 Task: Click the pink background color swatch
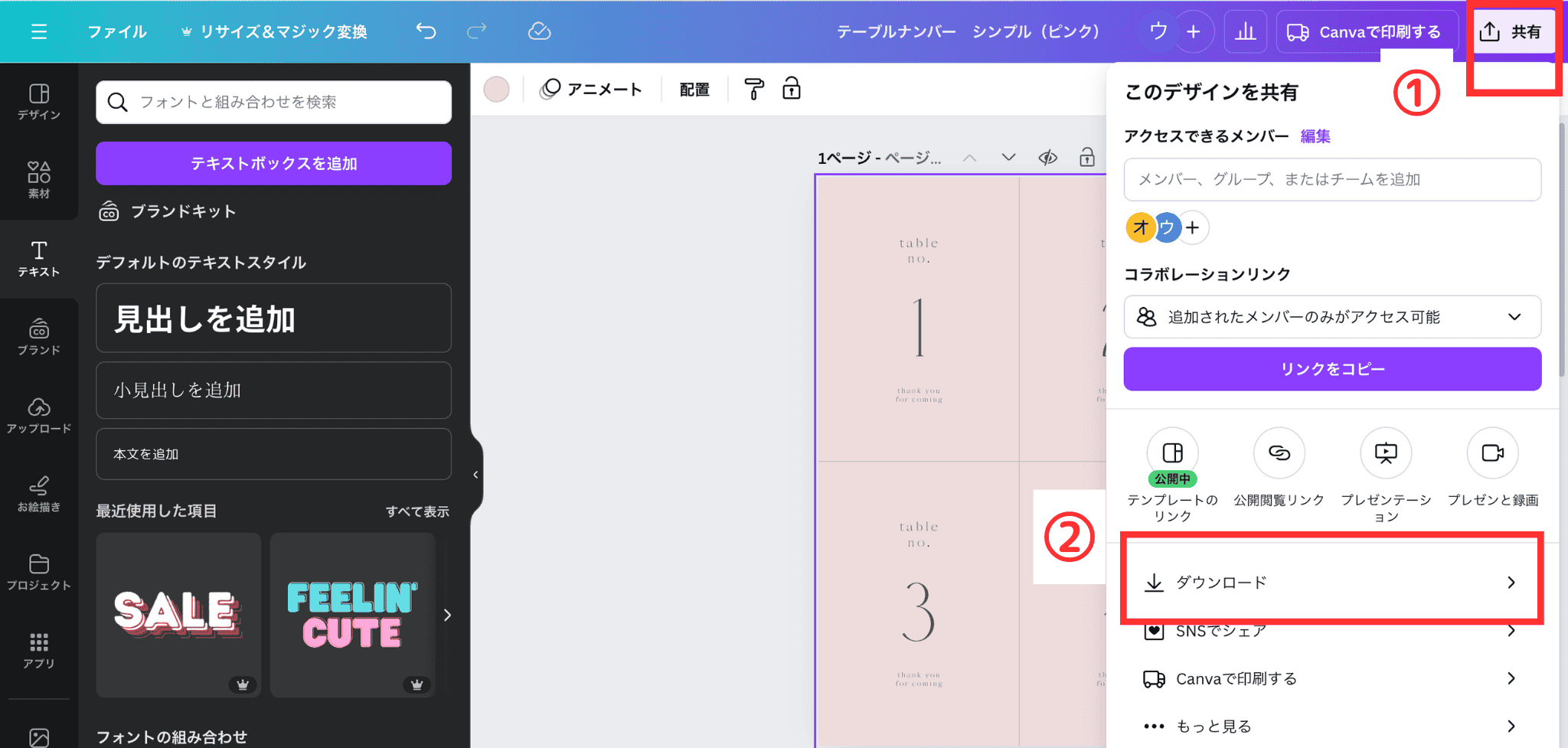[496, 90]
